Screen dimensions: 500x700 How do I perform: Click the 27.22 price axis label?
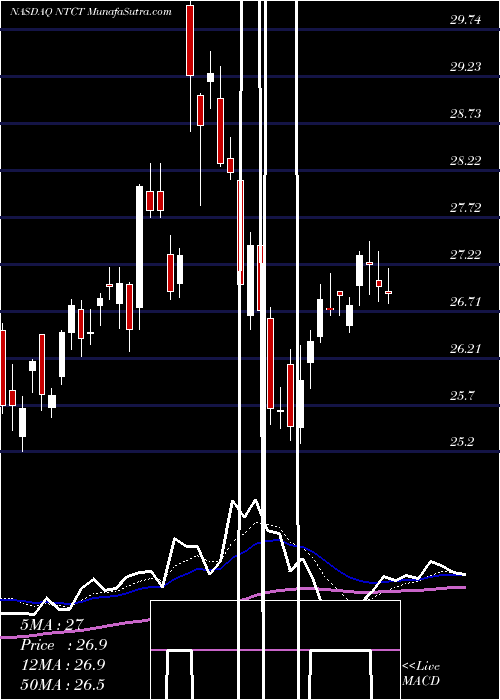[x=466, y=254]
